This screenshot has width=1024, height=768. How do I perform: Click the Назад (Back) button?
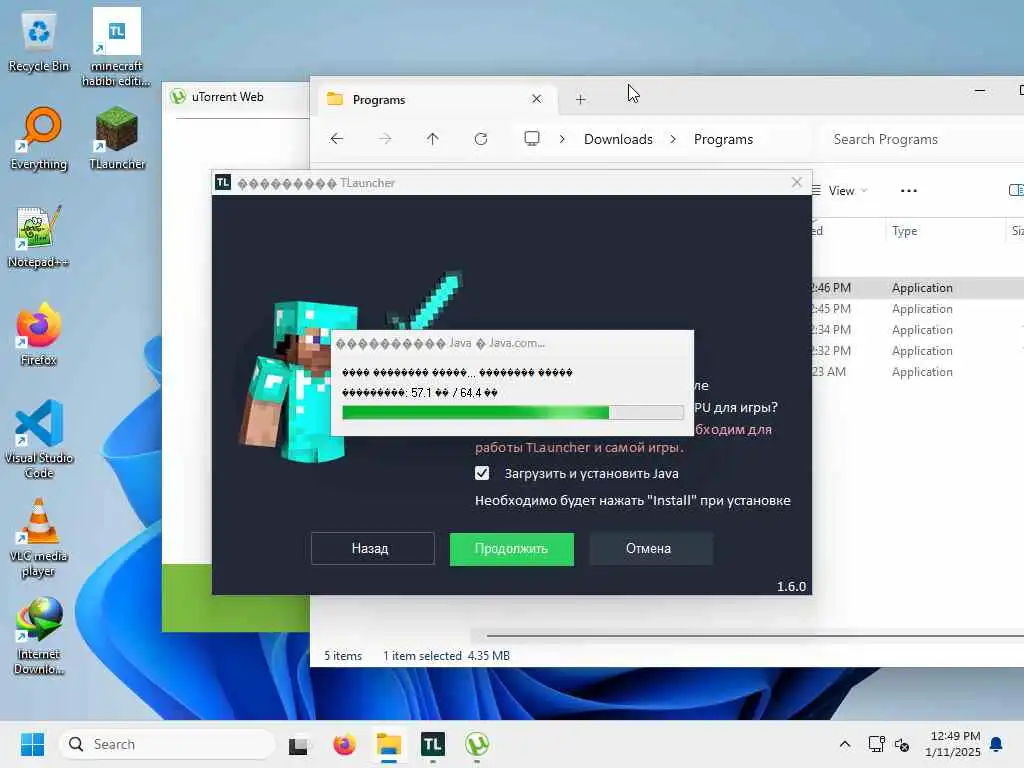372,548
